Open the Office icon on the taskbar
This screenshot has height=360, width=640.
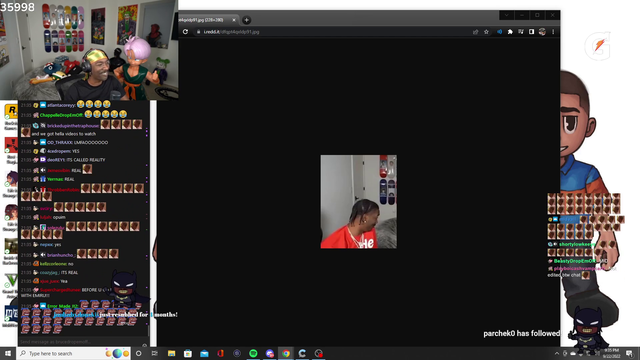point(220,353)
